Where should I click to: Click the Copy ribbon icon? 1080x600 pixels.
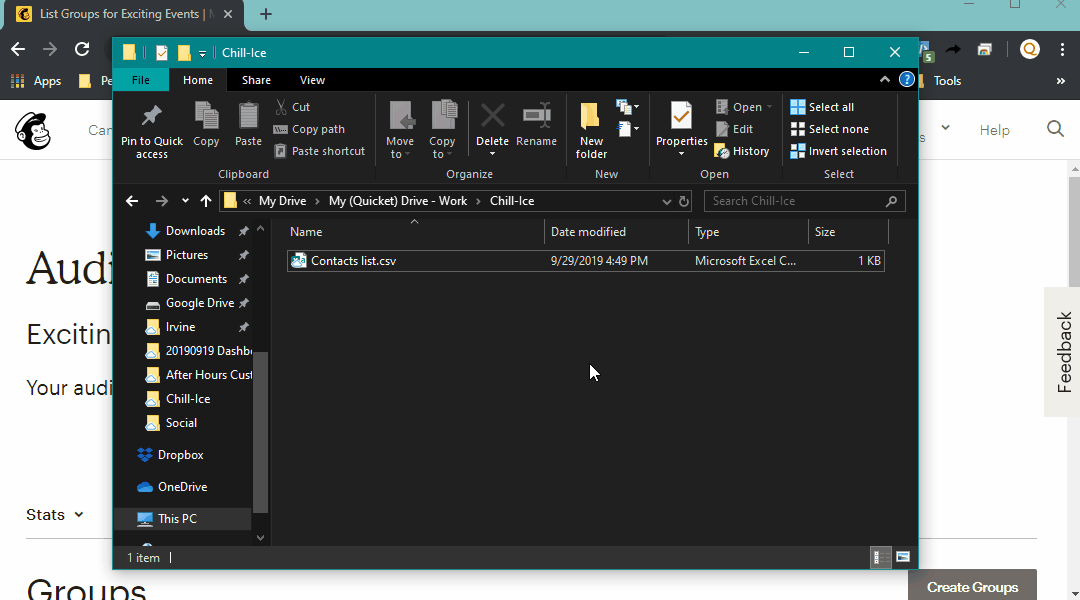[206, 116]
